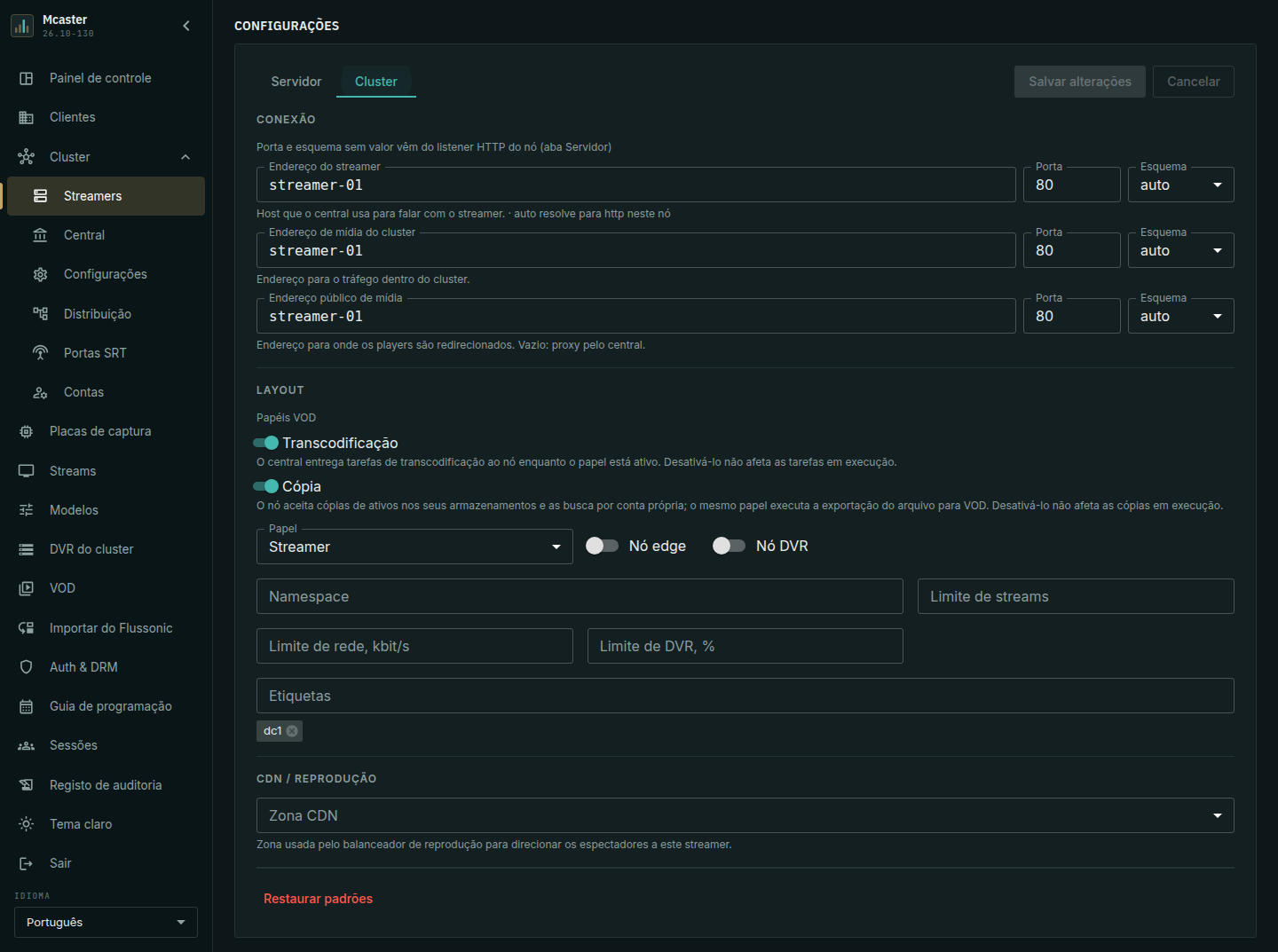Enable the Nó edge switch
The image size is (1278, 952).
pyautogui.click(x=602, y=546)
